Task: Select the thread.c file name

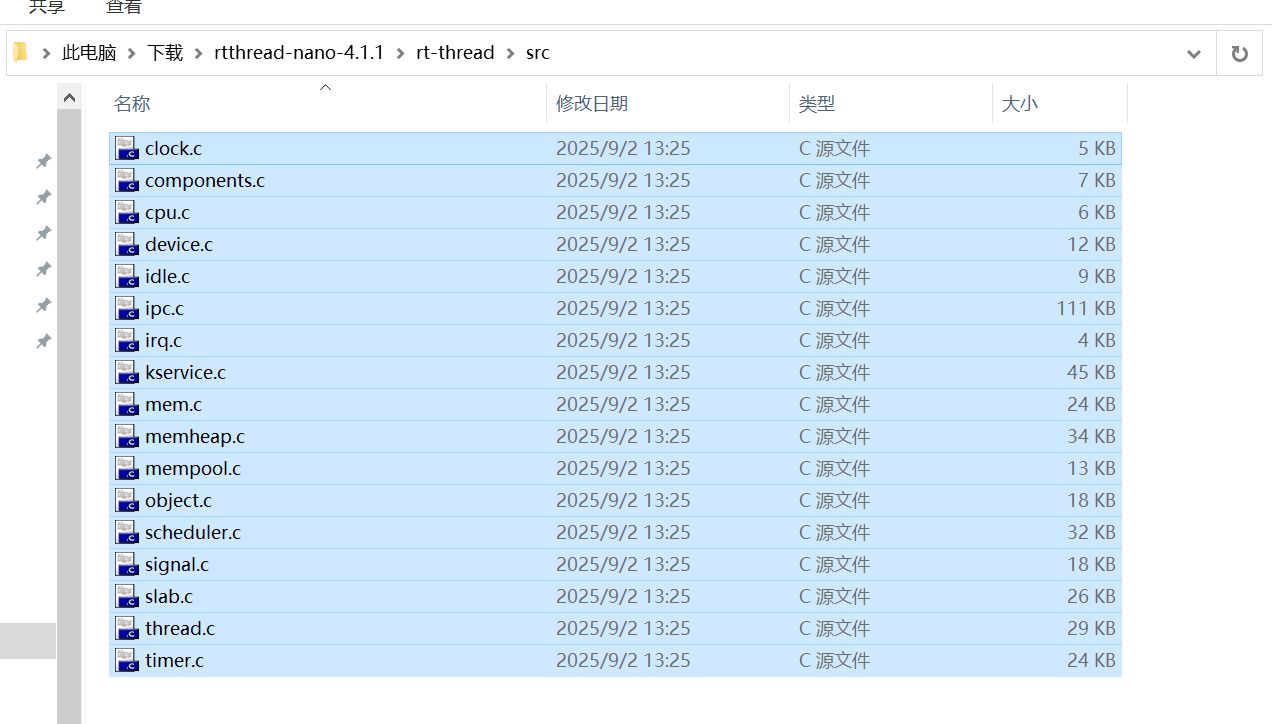Action: (180, 628)
